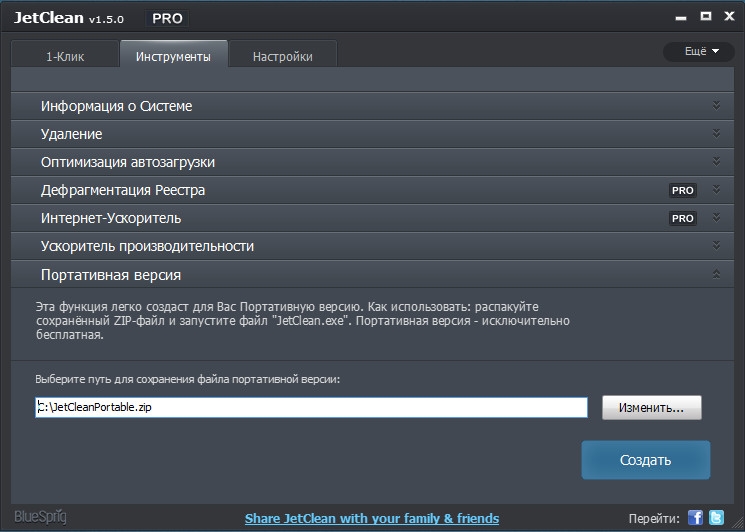
Task: Close the JetClean window
Action: click(x=727, y=16)
